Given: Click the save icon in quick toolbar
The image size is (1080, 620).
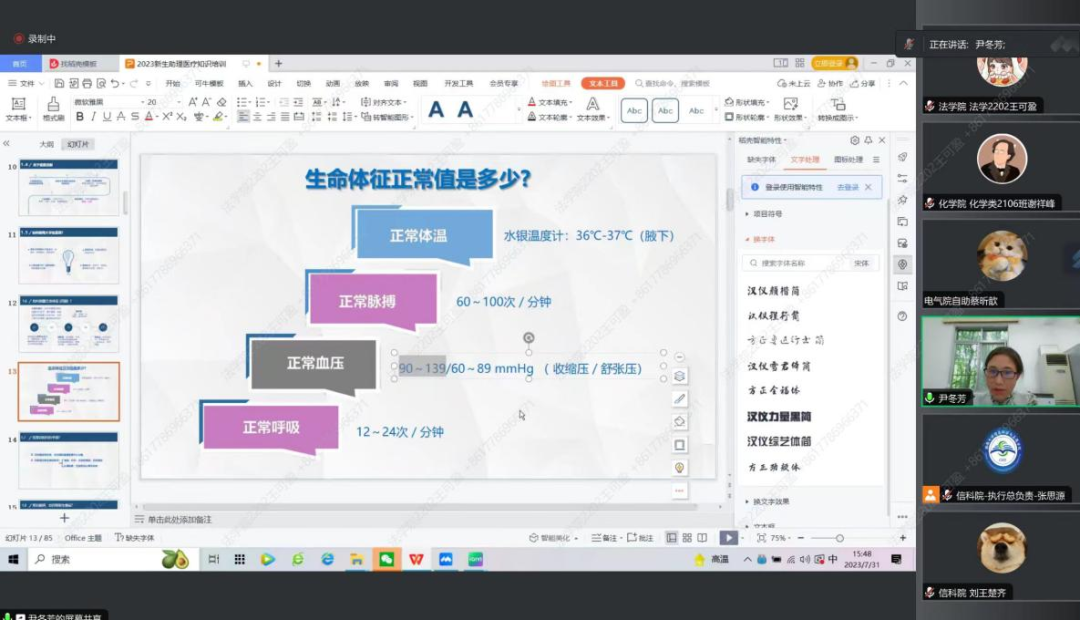Looking at the screenshot, I should click(56, 84).
